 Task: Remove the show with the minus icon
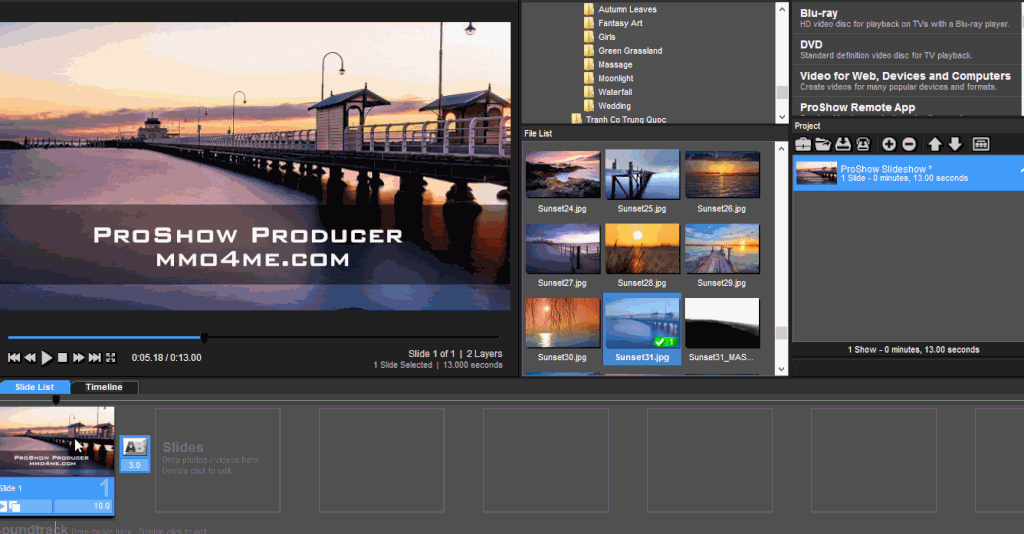pos(909,144)
